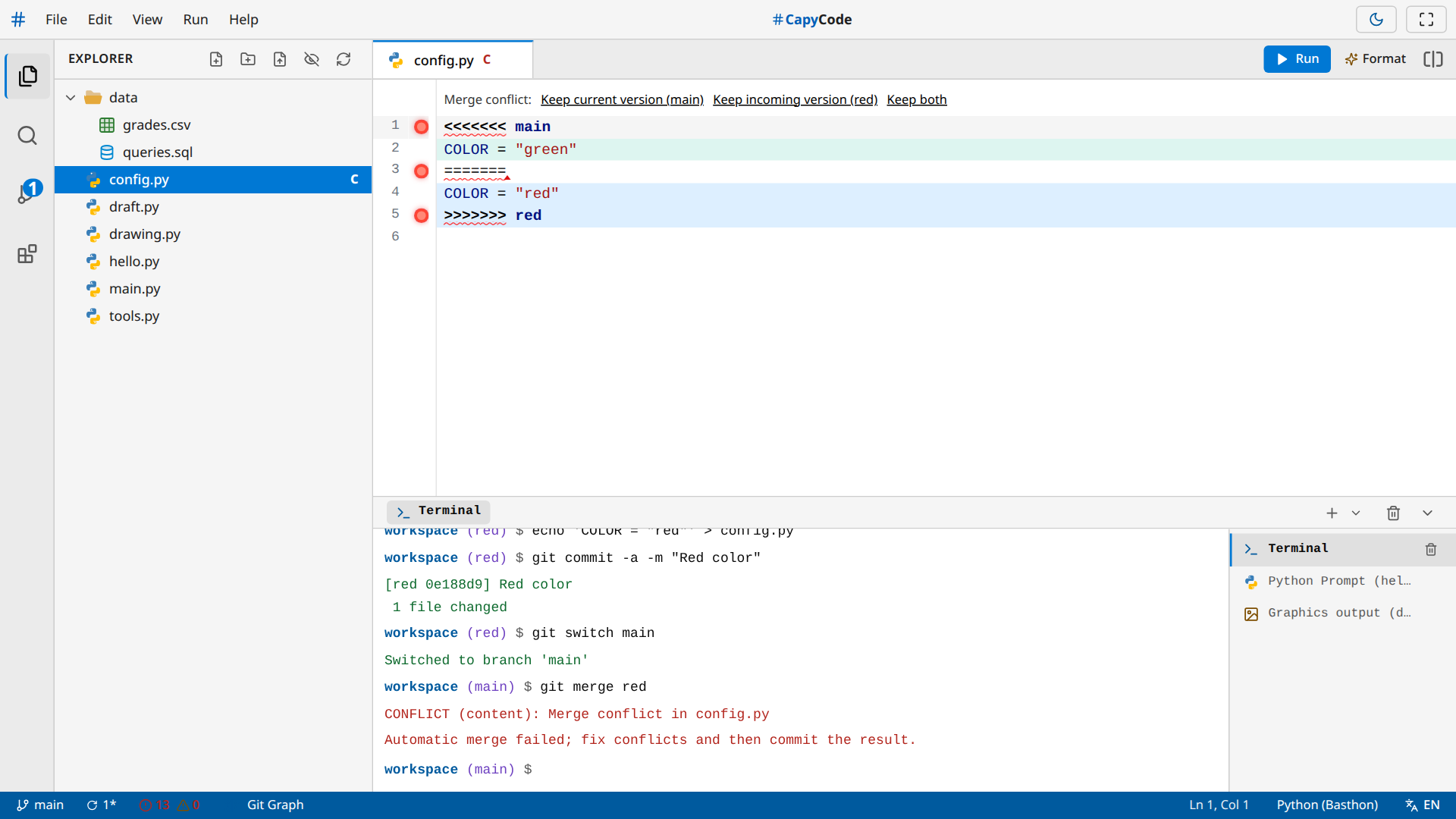The height and width of the screenshot is (819, 1456).
Task: Collapse the terminal panel chevron
Action: pyautogui.click(x=1427, y=513)
